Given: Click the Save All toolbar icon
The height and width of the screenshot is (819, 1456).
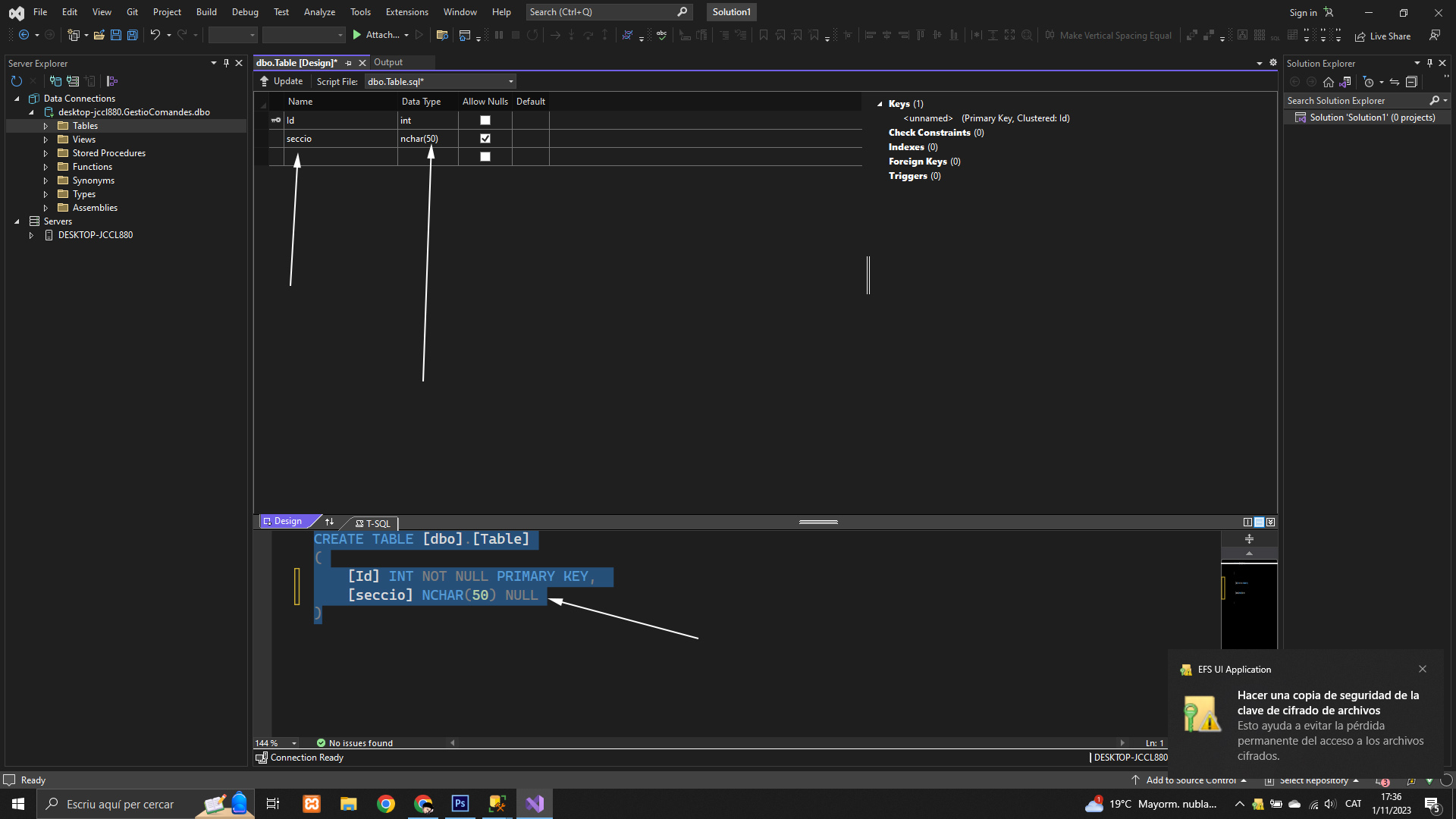Looking at the screenshot, I should [x=132, y=35].
